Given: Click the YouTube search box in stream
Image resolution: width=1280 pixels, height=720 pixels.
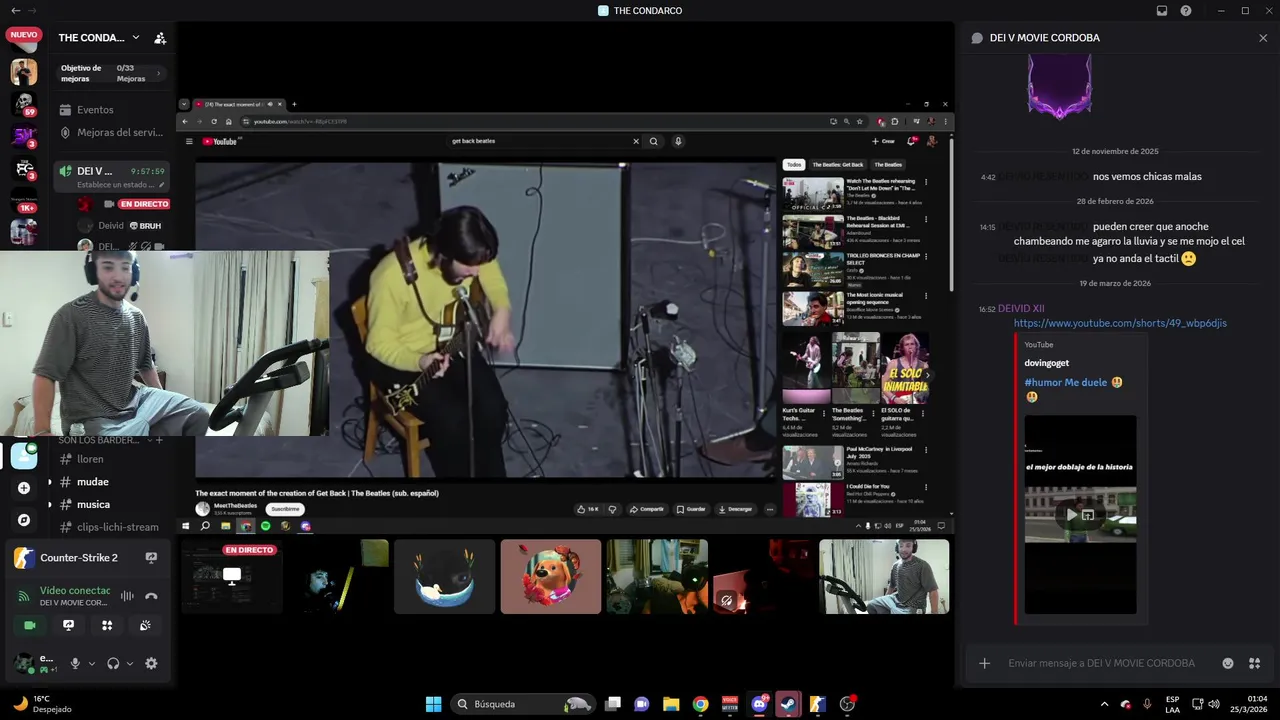Looking at the screenshot, I should tap(544, 141).
